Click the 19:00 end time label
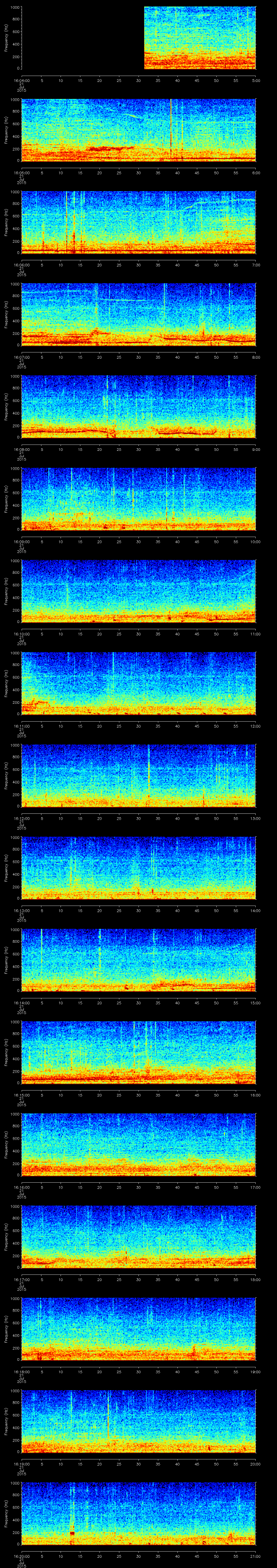 [255, 1371]
